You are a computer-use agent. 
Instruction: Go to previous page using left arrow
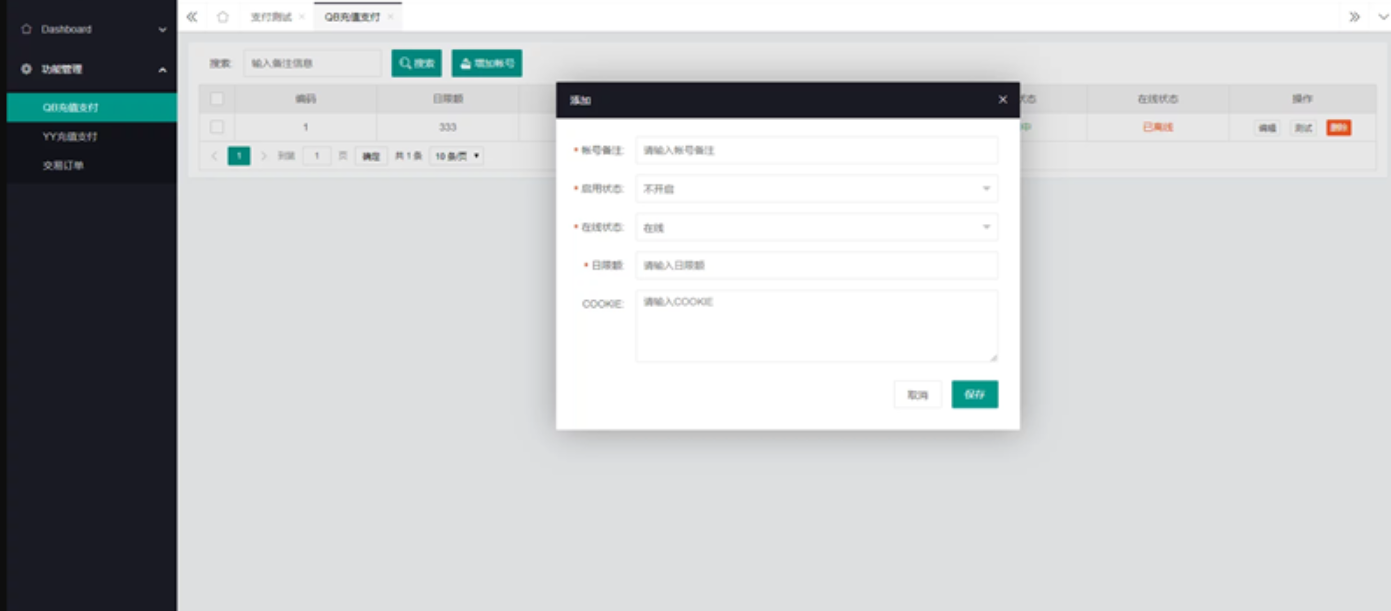point(214,156)
